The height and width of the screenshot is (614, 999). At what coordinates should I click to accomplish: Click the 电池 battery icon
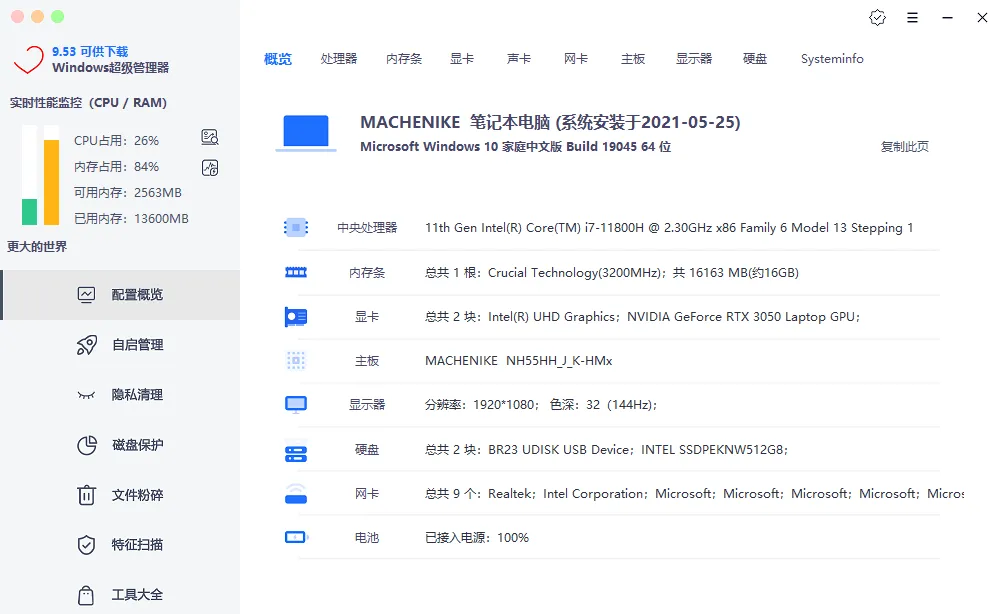(x=296, y=538)
